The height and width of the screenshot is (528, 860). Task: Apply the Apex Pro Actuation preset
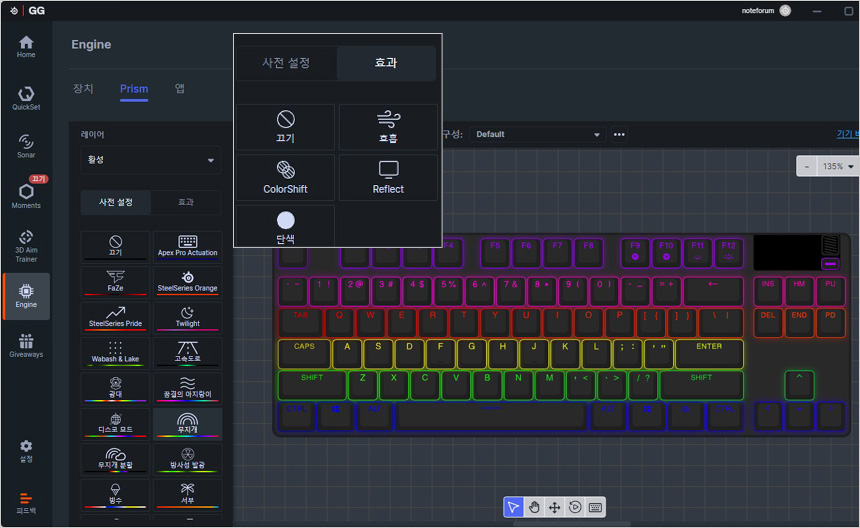[x=188, y=246]
